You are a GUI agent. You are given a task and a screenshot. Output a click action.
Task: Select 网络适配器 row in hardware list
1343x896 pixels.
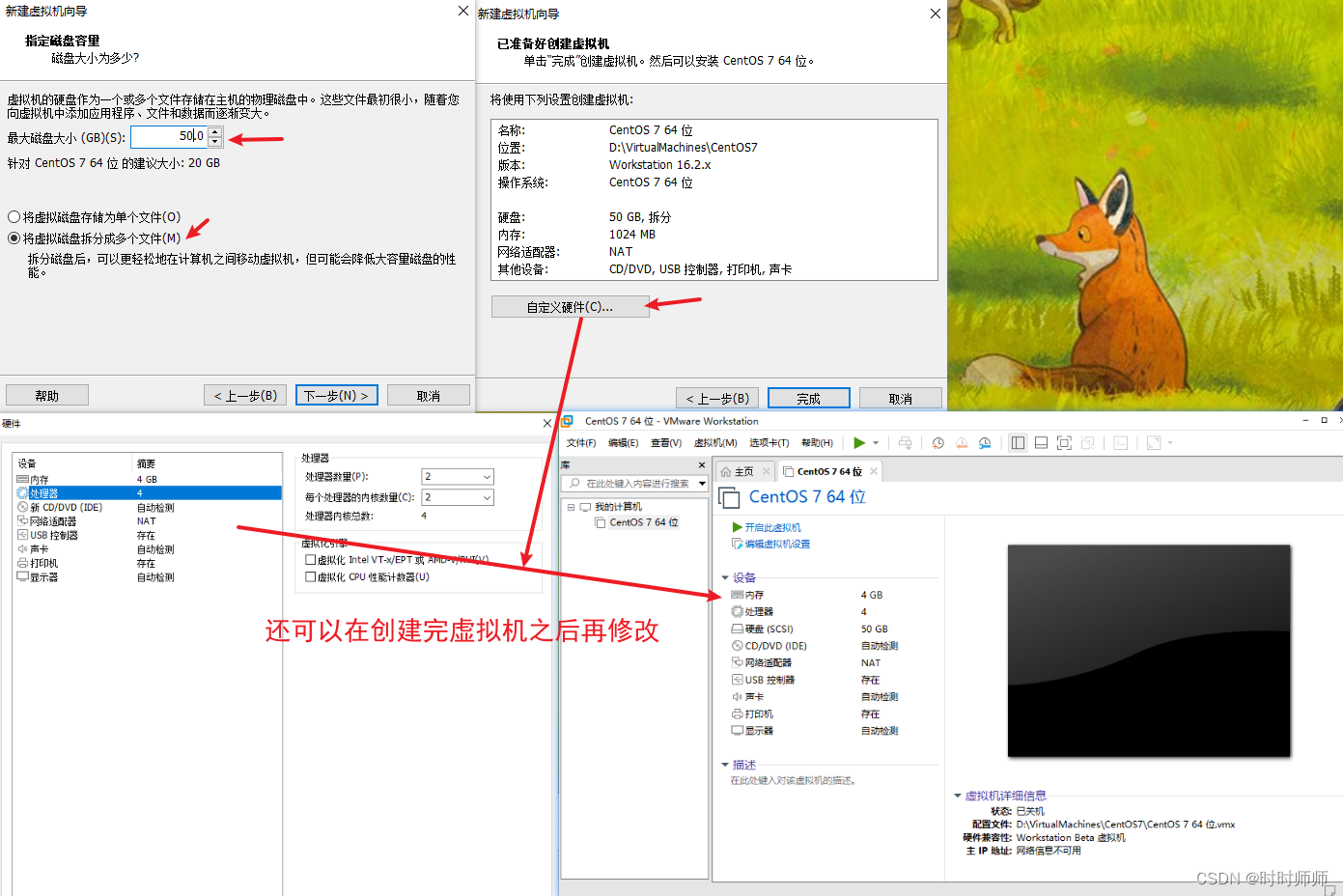(148, 521)
